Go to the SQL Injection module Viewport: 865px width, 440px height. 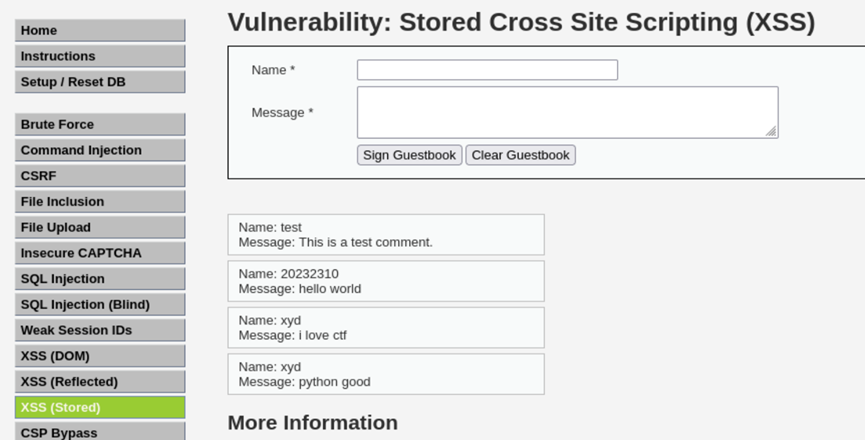tap(100, 279)
